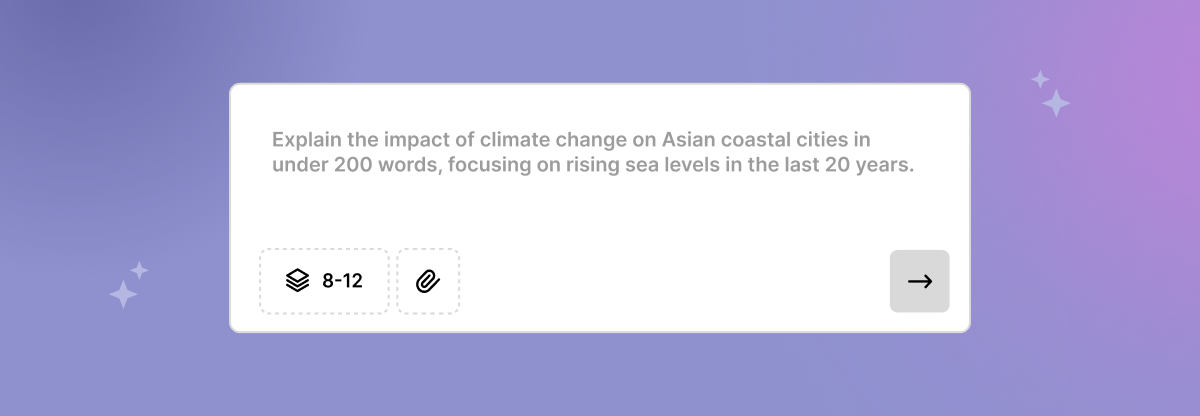Image resolution: width=1200 pixels, height=416 pixels.
Task: Open the 8-12 range selector
Action: pyautogui.click(x=324, y=281)
